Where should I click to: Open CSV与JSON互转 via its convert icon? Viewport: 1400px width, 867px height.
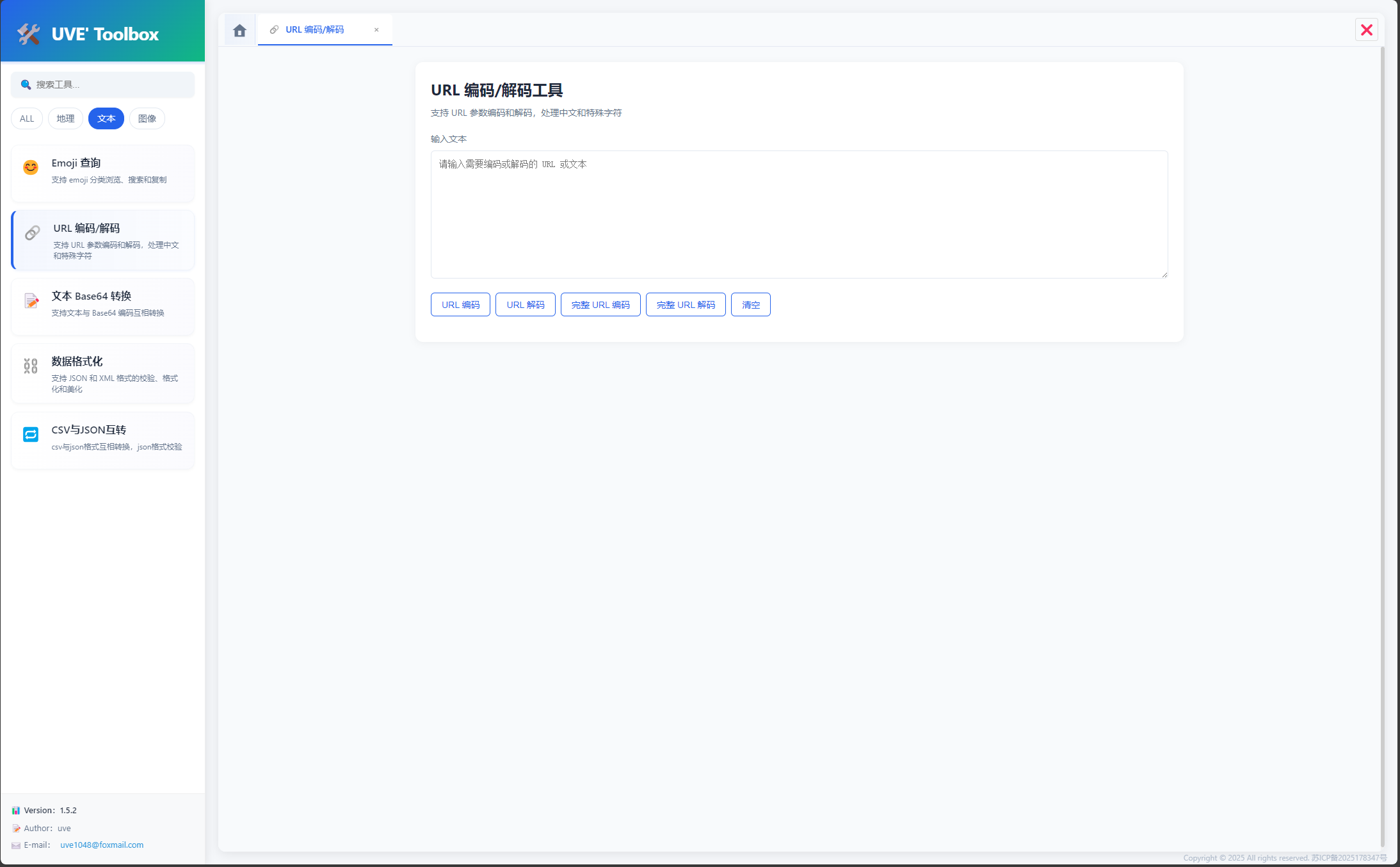[x=30, y=434]
